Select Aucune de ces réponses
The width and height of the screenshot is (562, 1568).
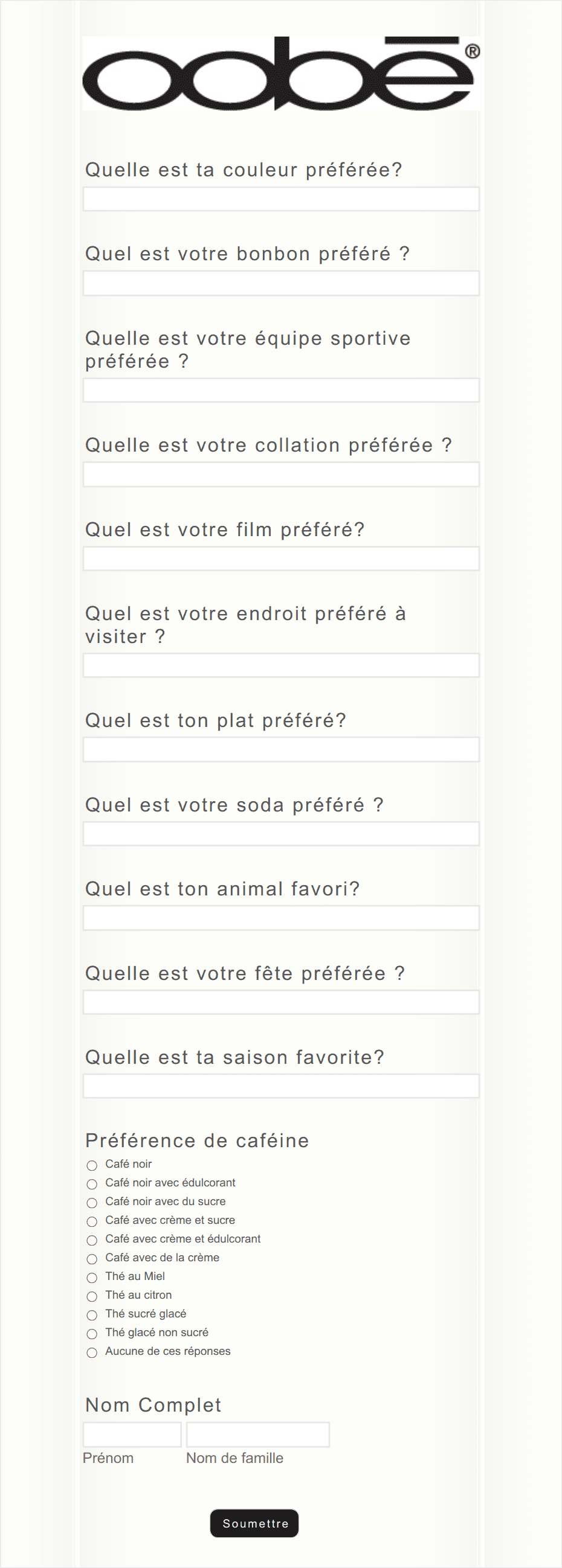tap(92, 1352)
